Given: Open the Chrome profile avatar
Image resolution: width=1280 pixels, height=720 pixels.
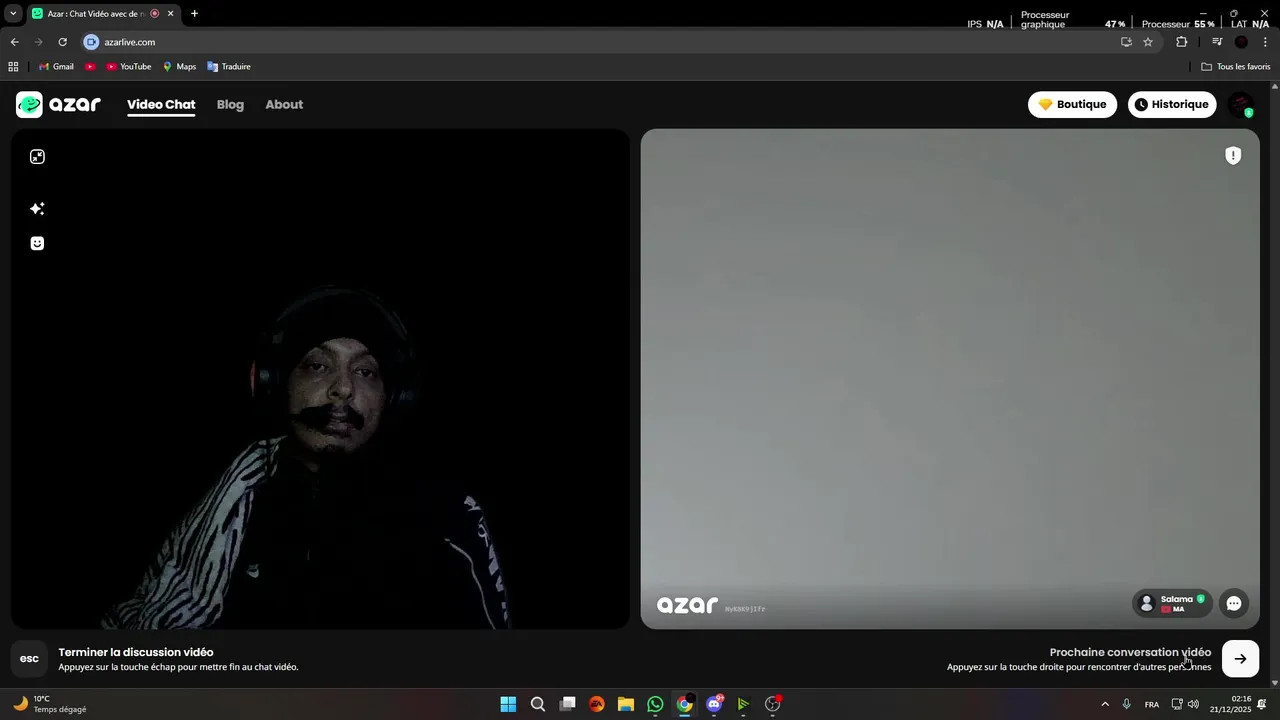Looking at the screenshot, I should coord(1241,42).
